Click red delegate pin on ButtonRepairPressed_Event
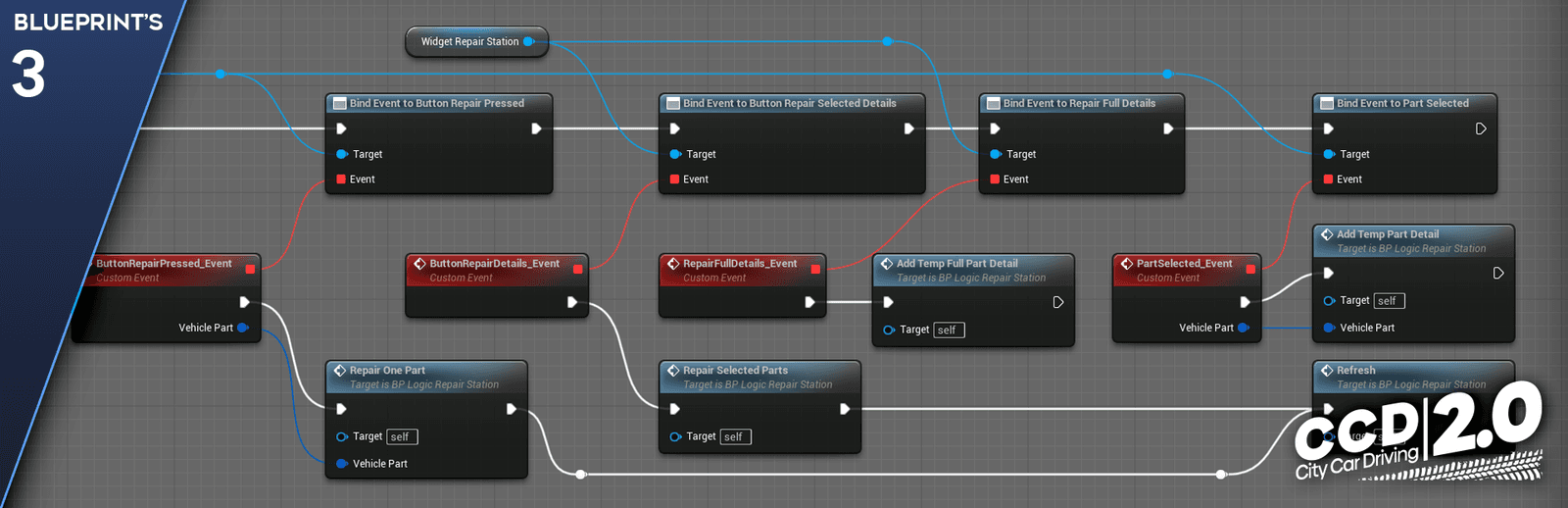This screenshot has width=1568, height=508. [x=250, y=269]
